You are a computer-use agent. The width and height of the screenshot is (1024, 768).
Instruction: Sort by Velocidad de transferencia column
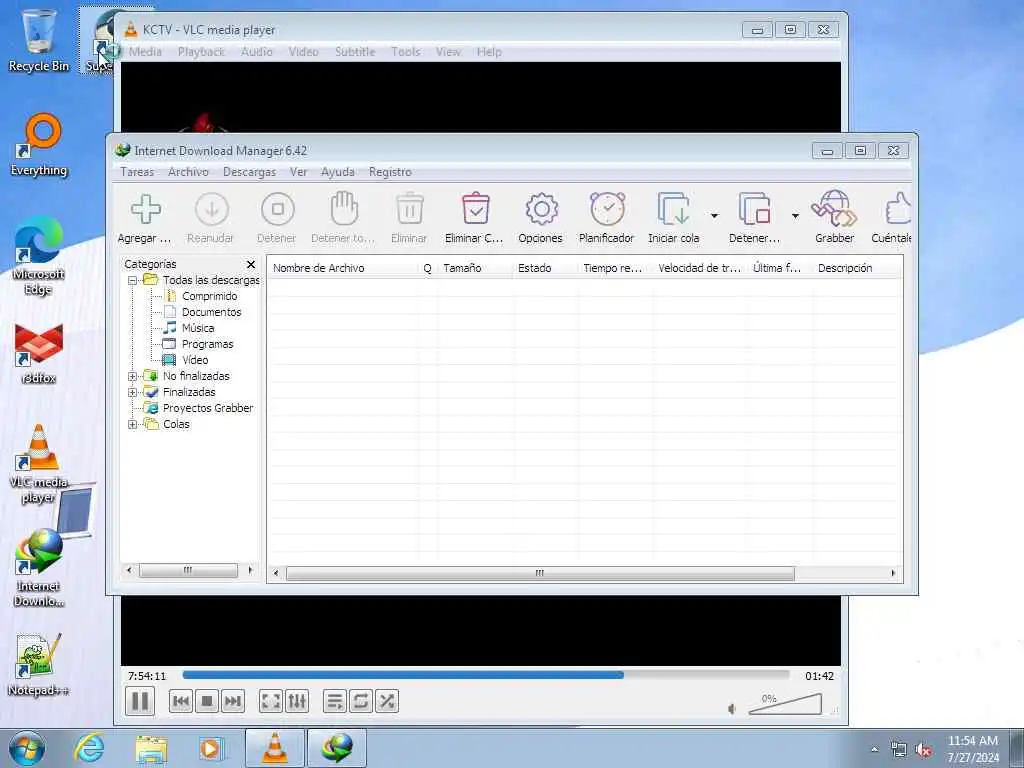click(x=699, y=268)
